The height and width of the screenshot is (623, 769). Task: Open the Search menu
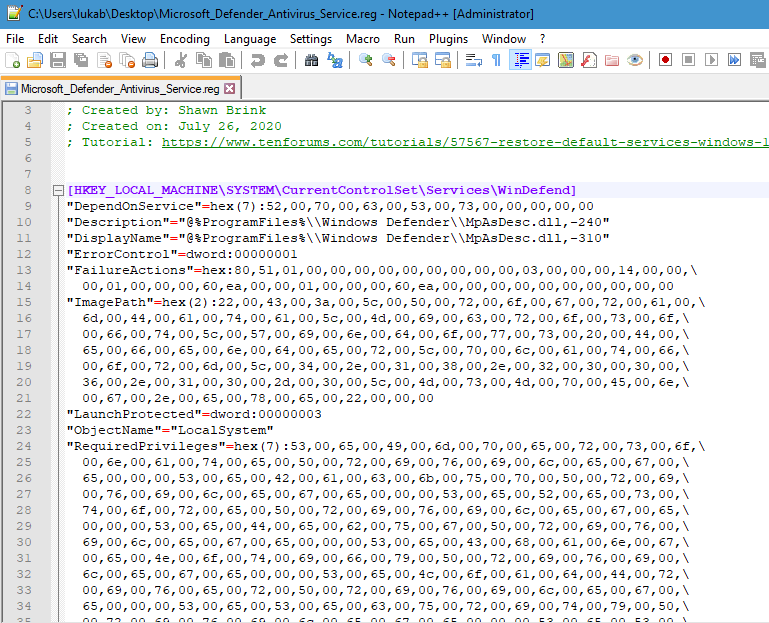coord(89,39)
